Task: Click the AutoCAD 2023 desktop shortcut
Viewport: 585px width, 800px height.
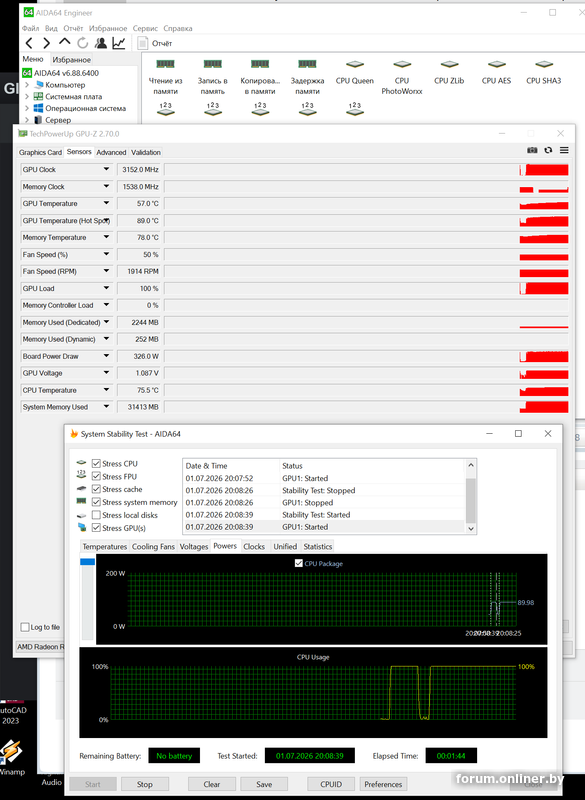Action: pyautogui.click(x=11, y=714)
